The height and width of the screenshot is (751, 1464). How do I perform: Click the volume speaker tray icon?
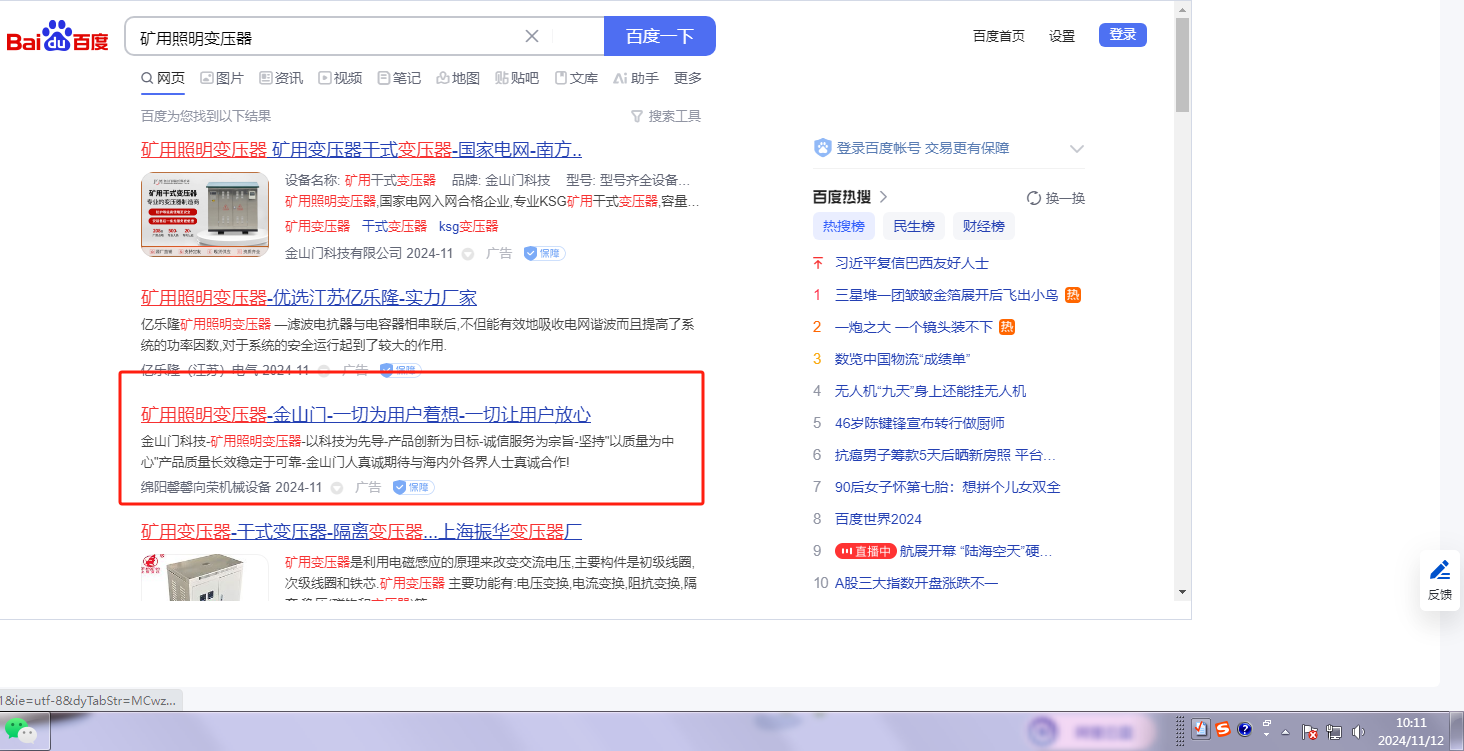coord(1358,731)
